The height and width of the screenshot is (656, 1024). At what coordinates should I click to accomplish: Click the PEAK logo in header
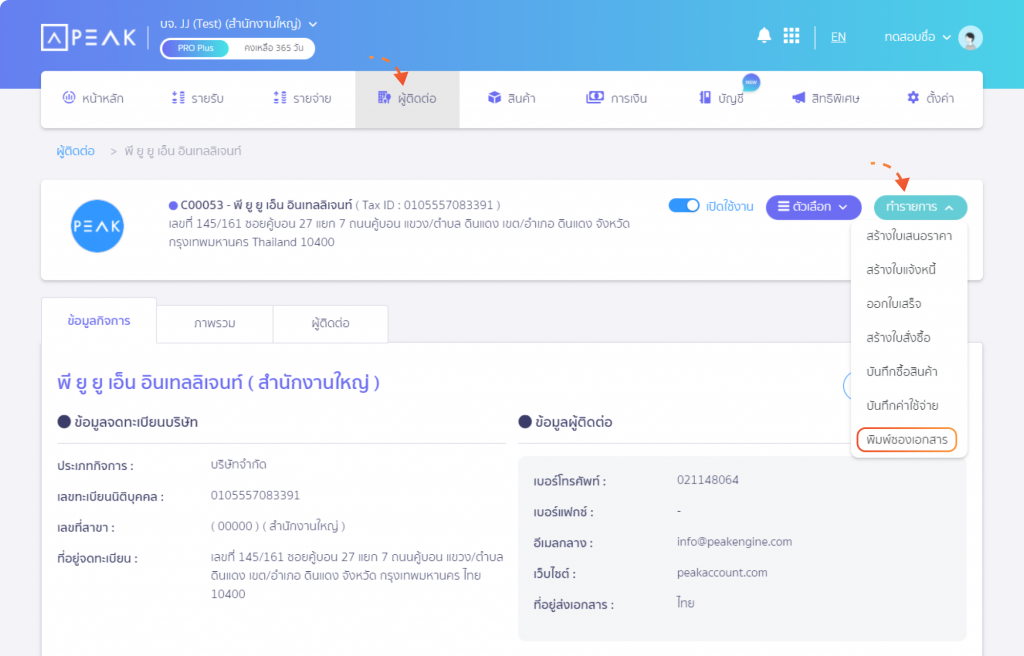[91, 37]
